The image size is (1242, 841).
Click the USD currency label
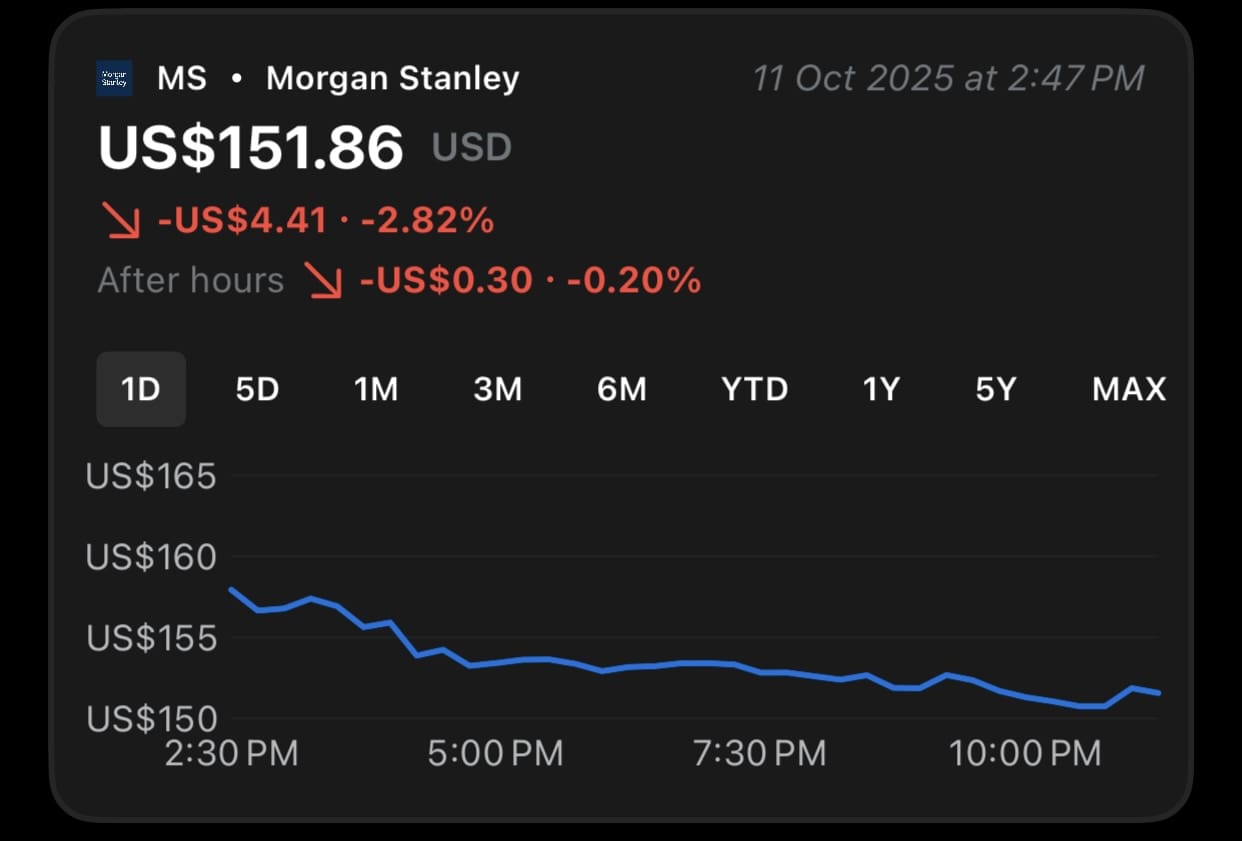point(472,148)
